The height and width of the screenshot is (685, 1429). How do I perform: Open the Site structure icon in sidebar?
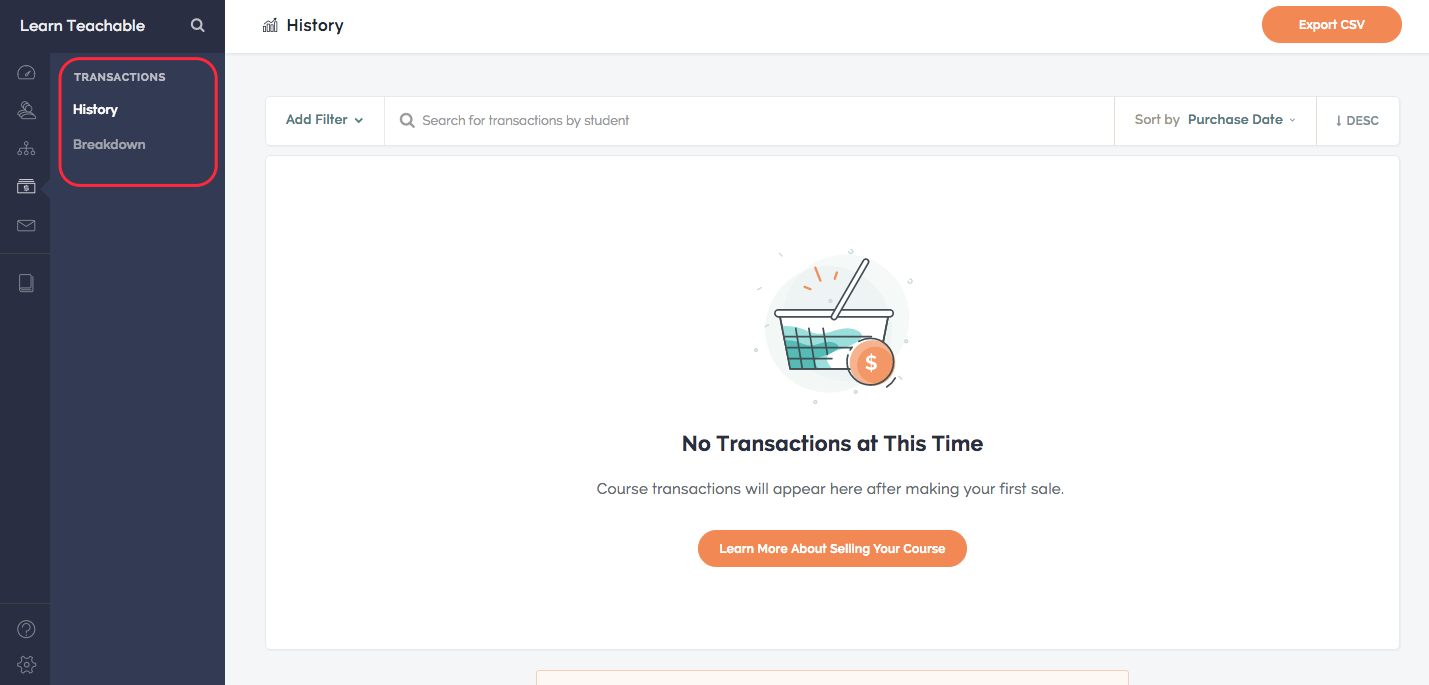[x=27, y=149]
